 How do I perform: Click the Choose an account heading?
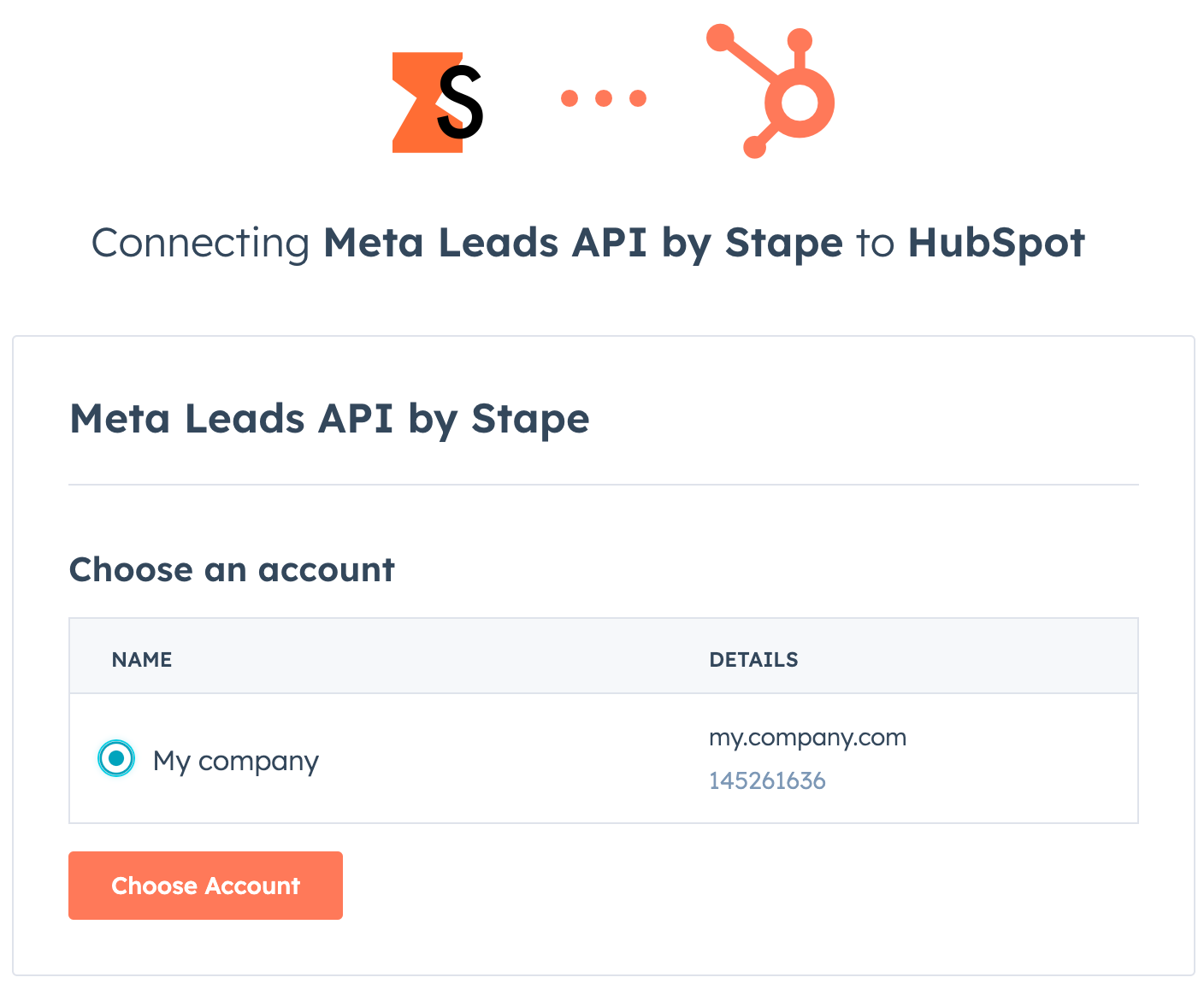click(x=232, y=569)
